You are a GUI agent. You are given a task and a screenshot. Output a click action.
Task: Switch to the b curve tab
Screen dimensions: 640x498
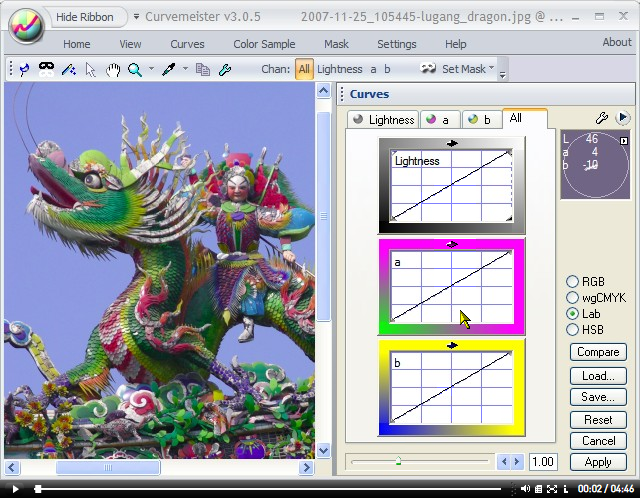pos(482,120)
